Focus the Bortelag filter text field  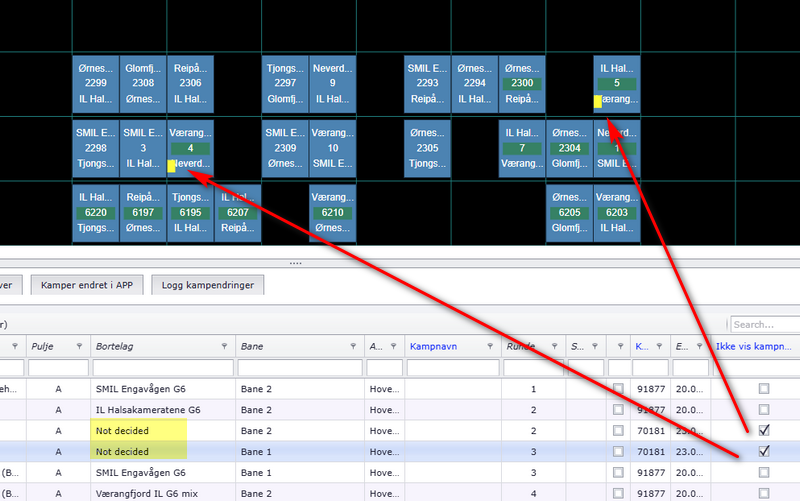point(163,367)
